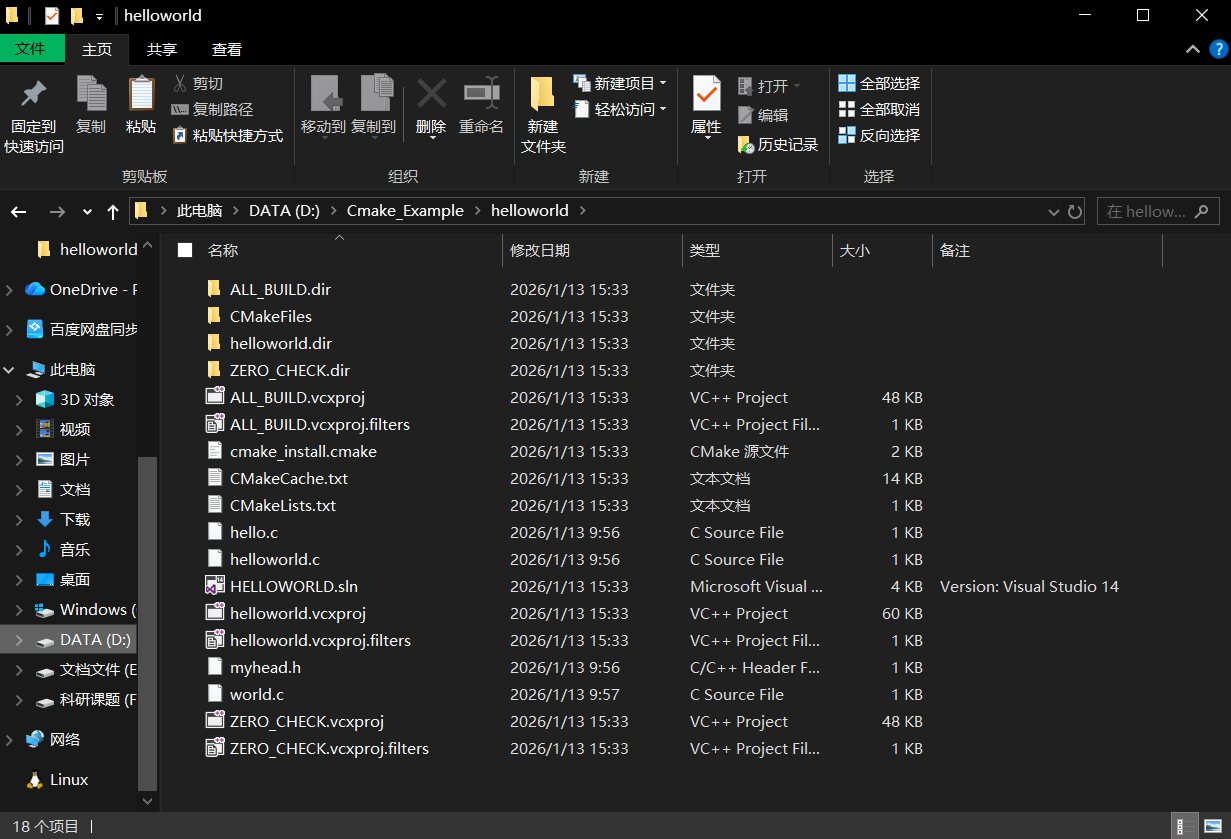Screen dimensions: 1231x839
Task: Expand the DATA (D:) tree node
Action: tap(19, 640)
